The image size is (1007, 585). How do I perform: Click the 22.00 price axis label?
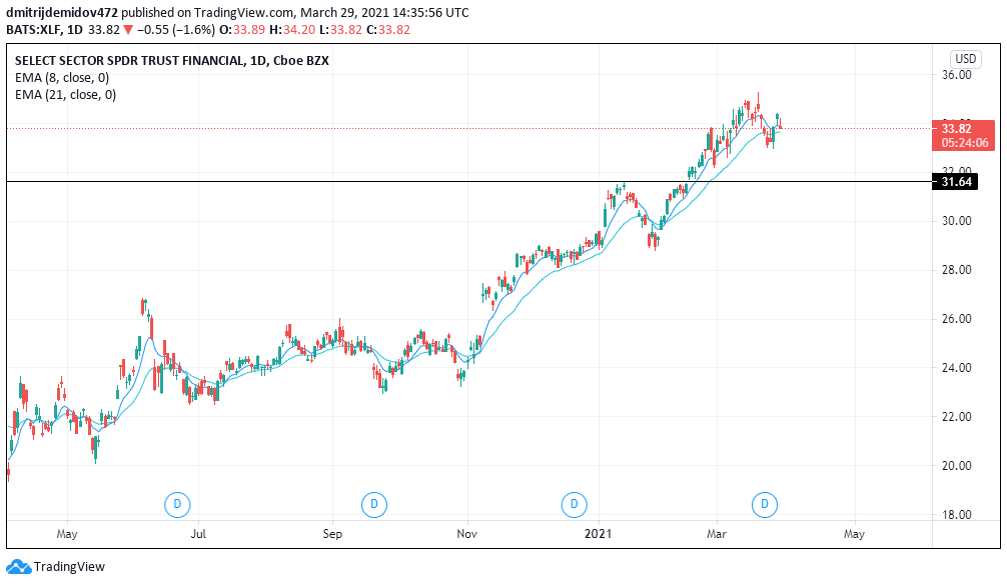coord(956,416)
